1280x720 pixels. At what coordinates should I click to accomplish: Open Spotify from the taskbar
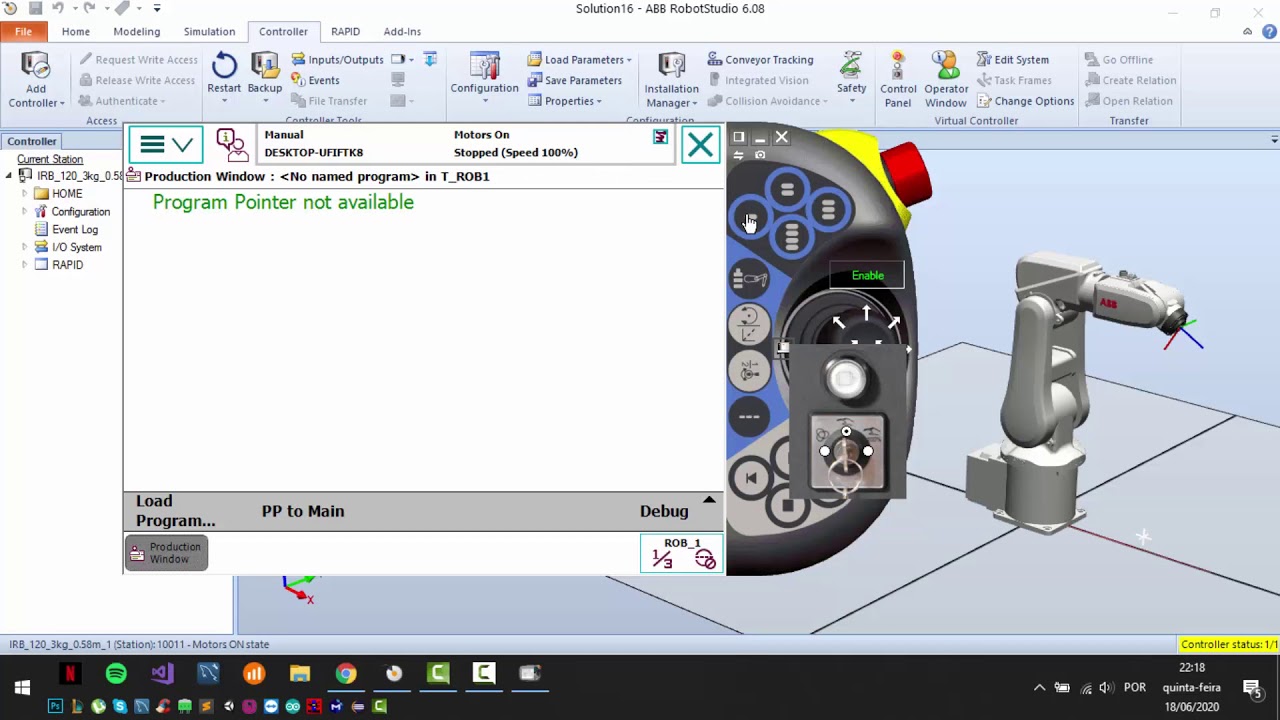(x=116, y=674)
